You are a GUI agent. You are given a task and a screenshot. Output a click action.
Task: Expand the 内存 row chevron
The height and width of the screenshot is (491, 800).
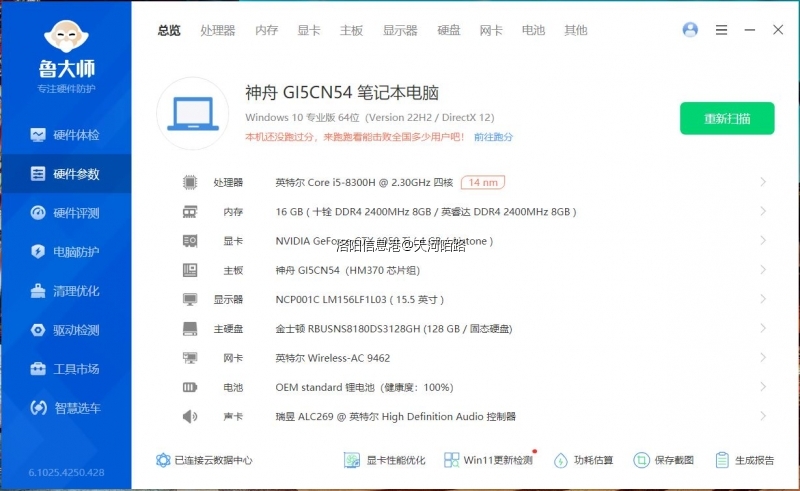(763, 211)
